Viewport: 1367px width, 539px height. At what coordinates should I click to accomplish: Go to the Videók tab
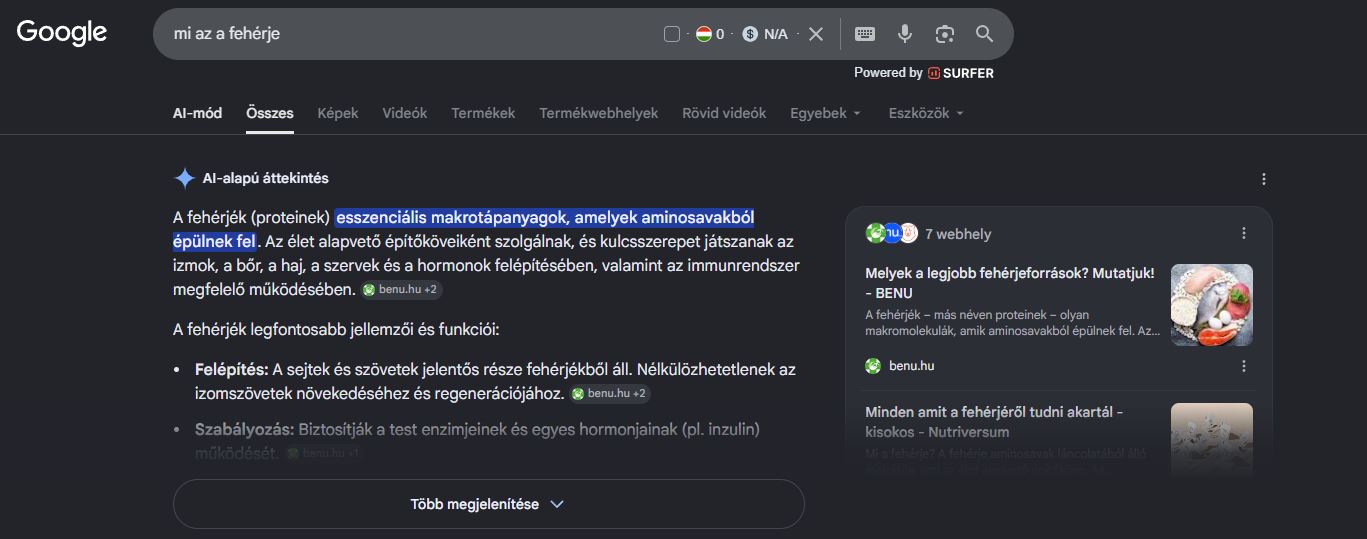coord(405,113)
